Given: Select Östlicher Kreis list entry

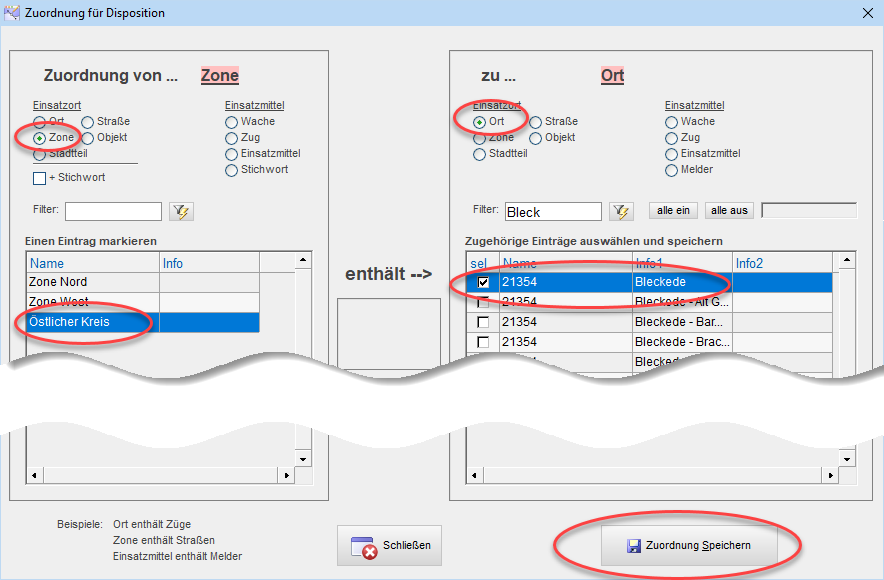Looking at the screenshot, I should coord(69,322).
